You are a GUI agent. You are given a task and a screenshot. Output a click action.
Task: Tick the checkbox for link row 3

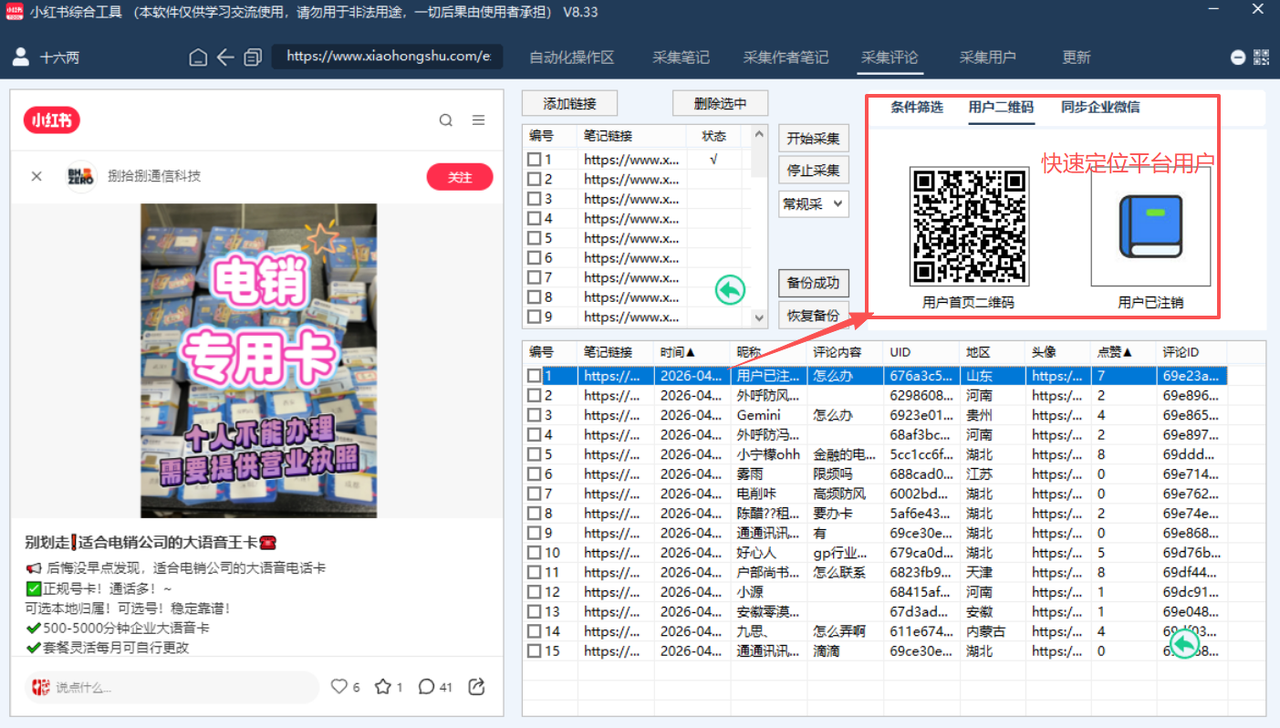coord(535,198)
